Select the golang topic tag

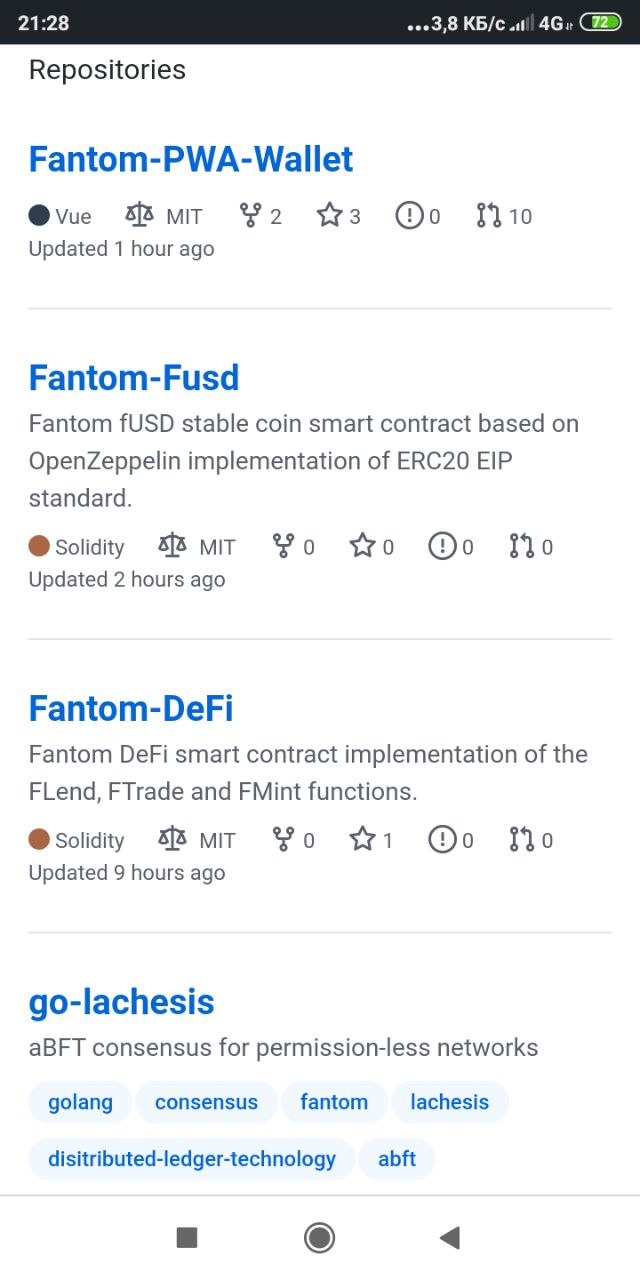tap(80, 1102)
